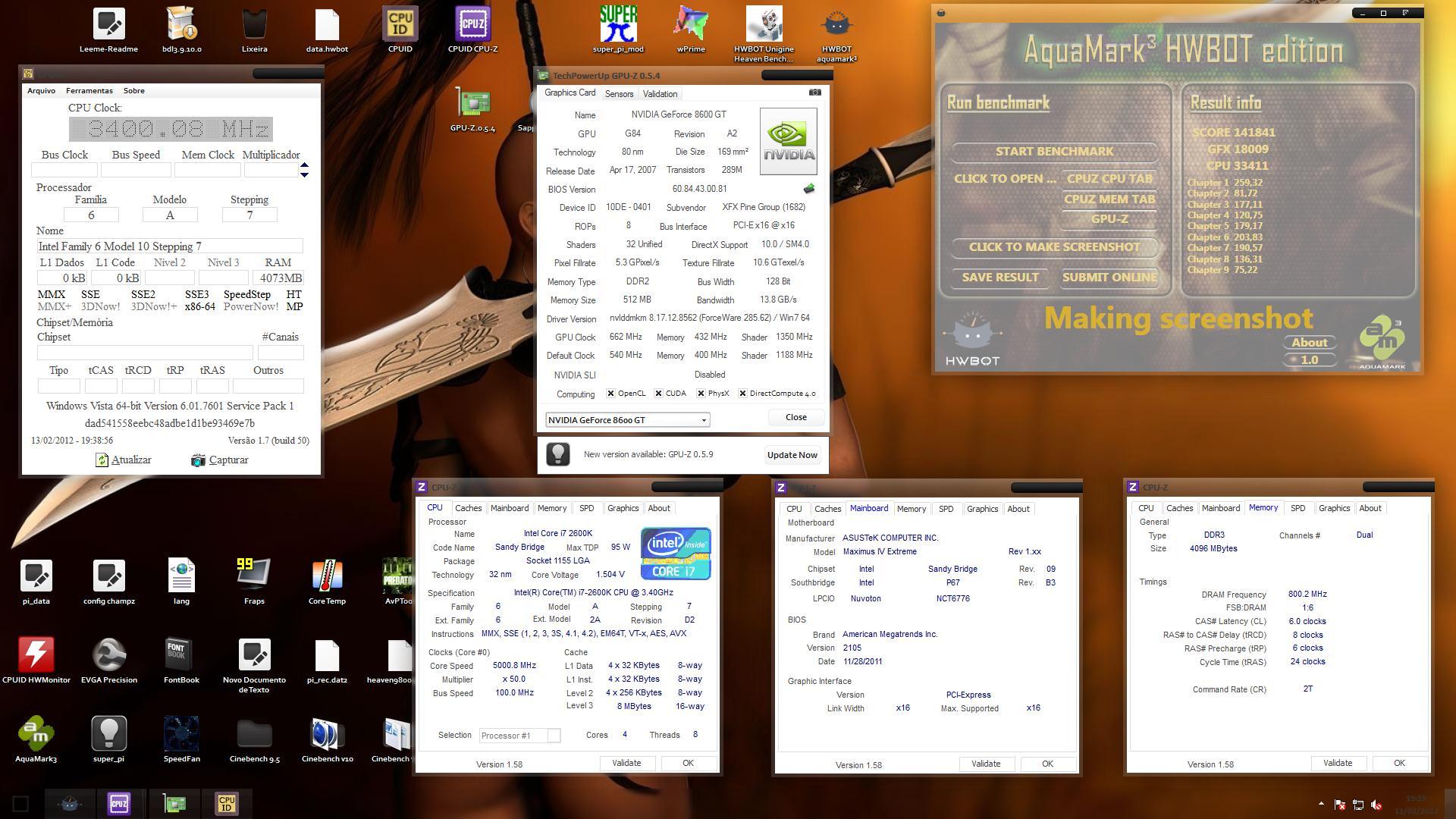Open Novo Documento de Texto file
The image size is (1456, 819).
click(x=254, y=666)
